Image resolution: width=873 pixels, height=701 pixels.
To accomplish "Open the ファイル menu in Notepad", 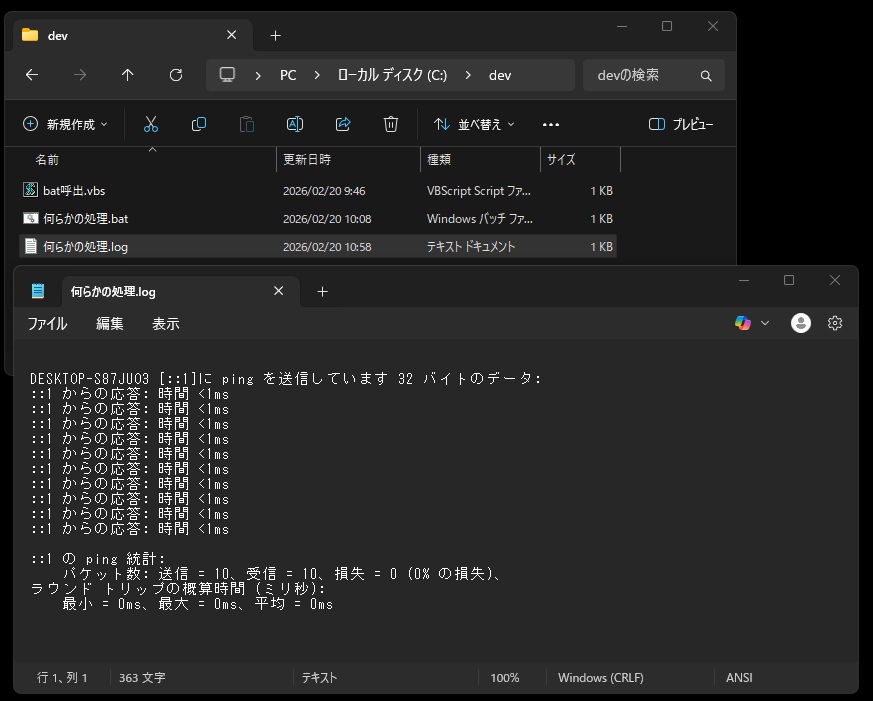I will (x=47, y=324).
